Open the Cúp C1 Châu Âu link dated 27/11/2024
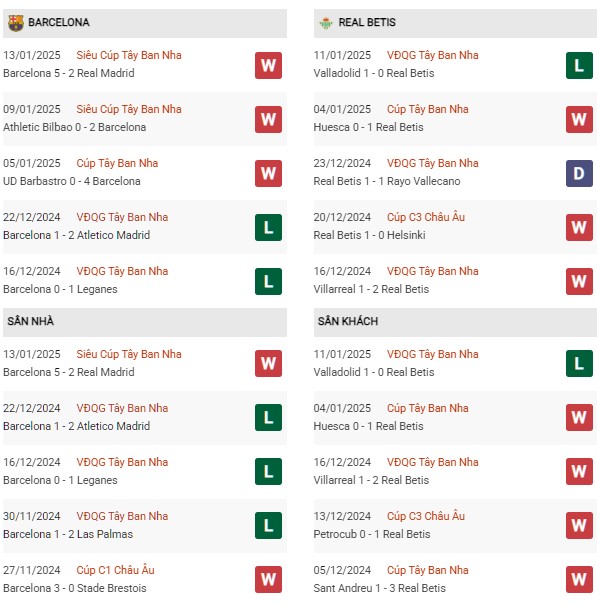The width and height of the screenshot is (597, 605). coord(115,570)
